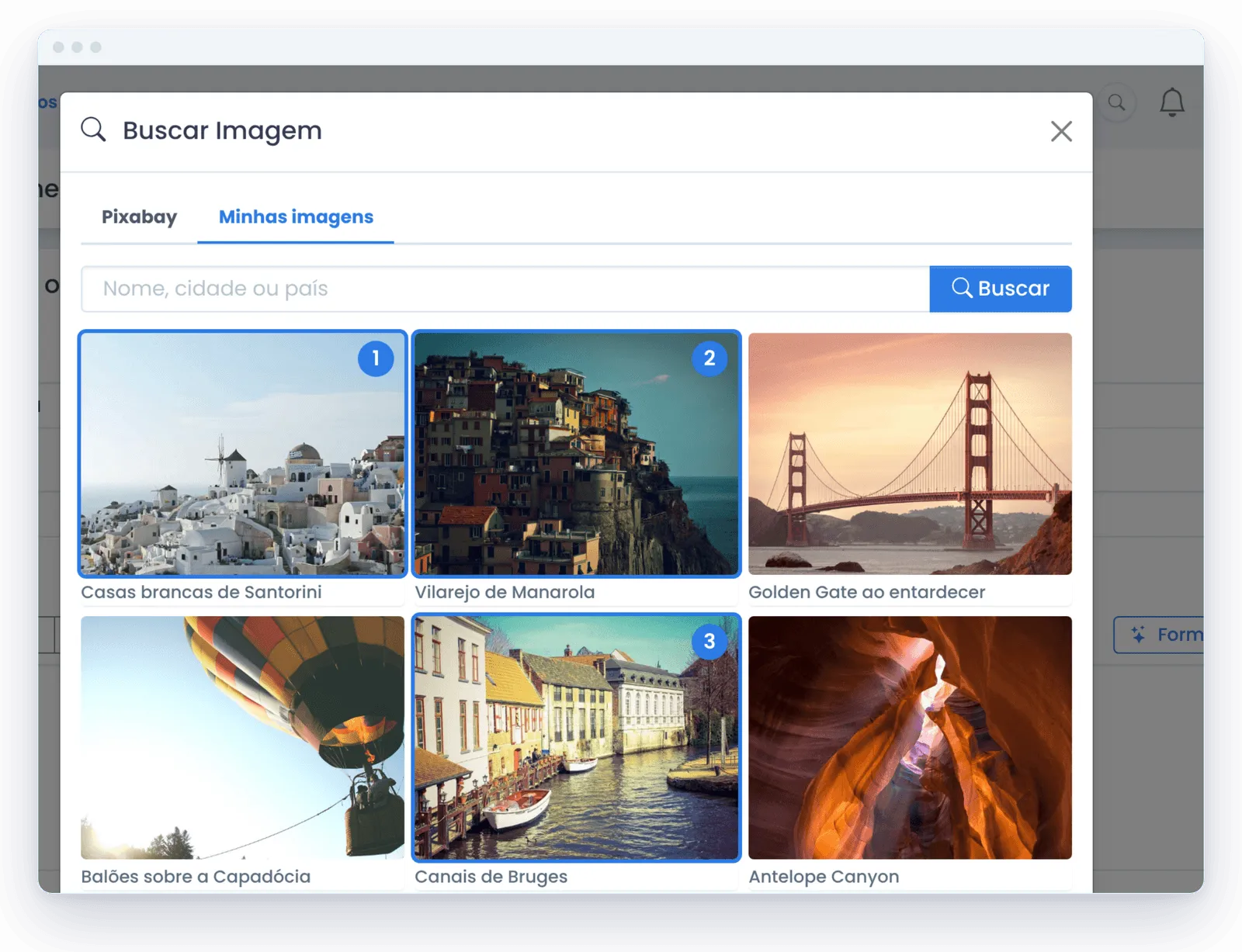The width and height of the screenshot is (1242, 952).
Task: Choose the Antelope Canyon image
Action: (910, 737)
